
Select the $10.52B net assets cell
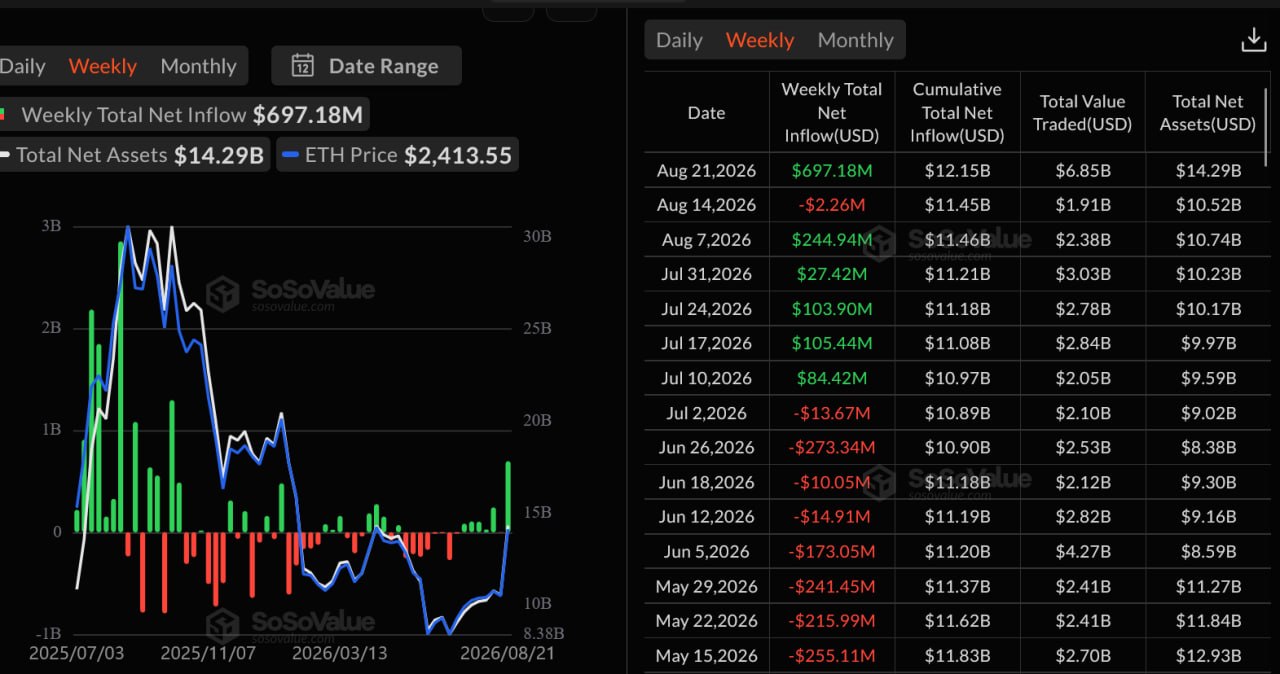pos(1207,205)
